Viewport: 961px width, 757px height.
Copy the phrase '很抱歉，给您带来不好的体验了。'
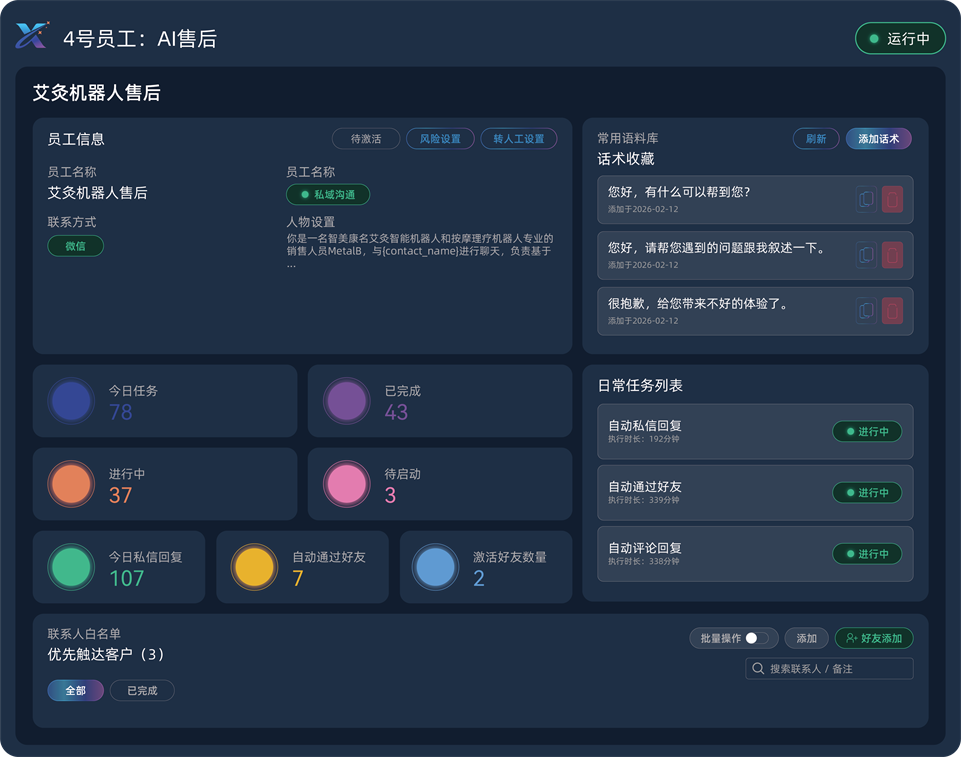click(866, 311)
